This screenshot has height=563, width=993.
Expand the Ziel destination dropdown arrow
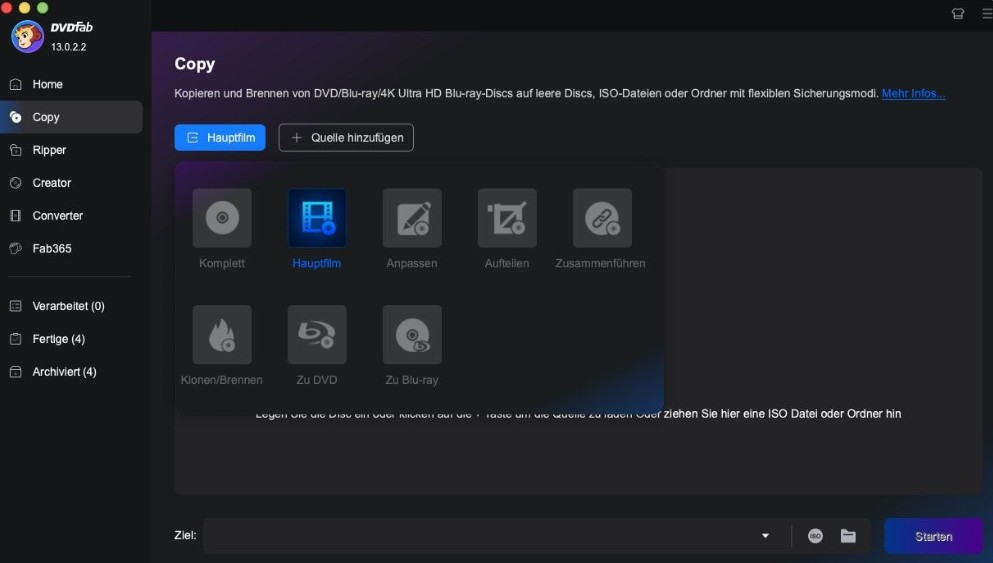coord(765,536)
